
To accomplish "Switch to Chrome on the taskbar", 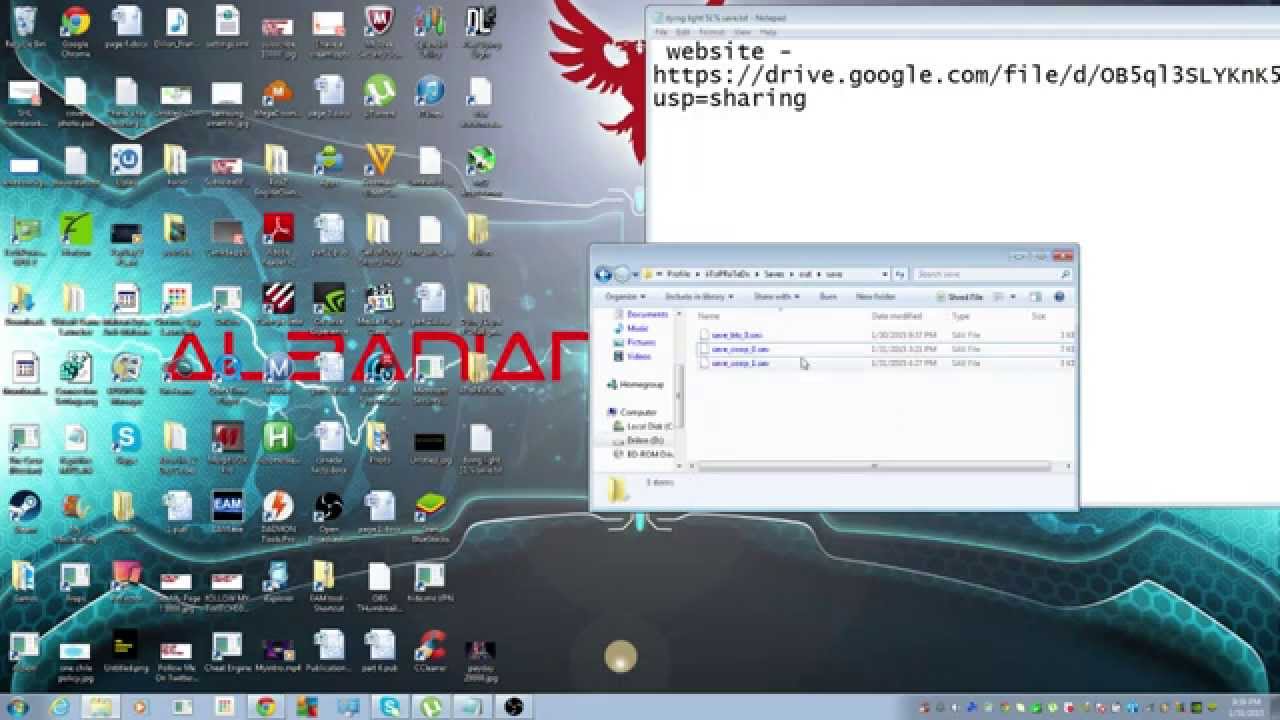I will pos(266,707).
